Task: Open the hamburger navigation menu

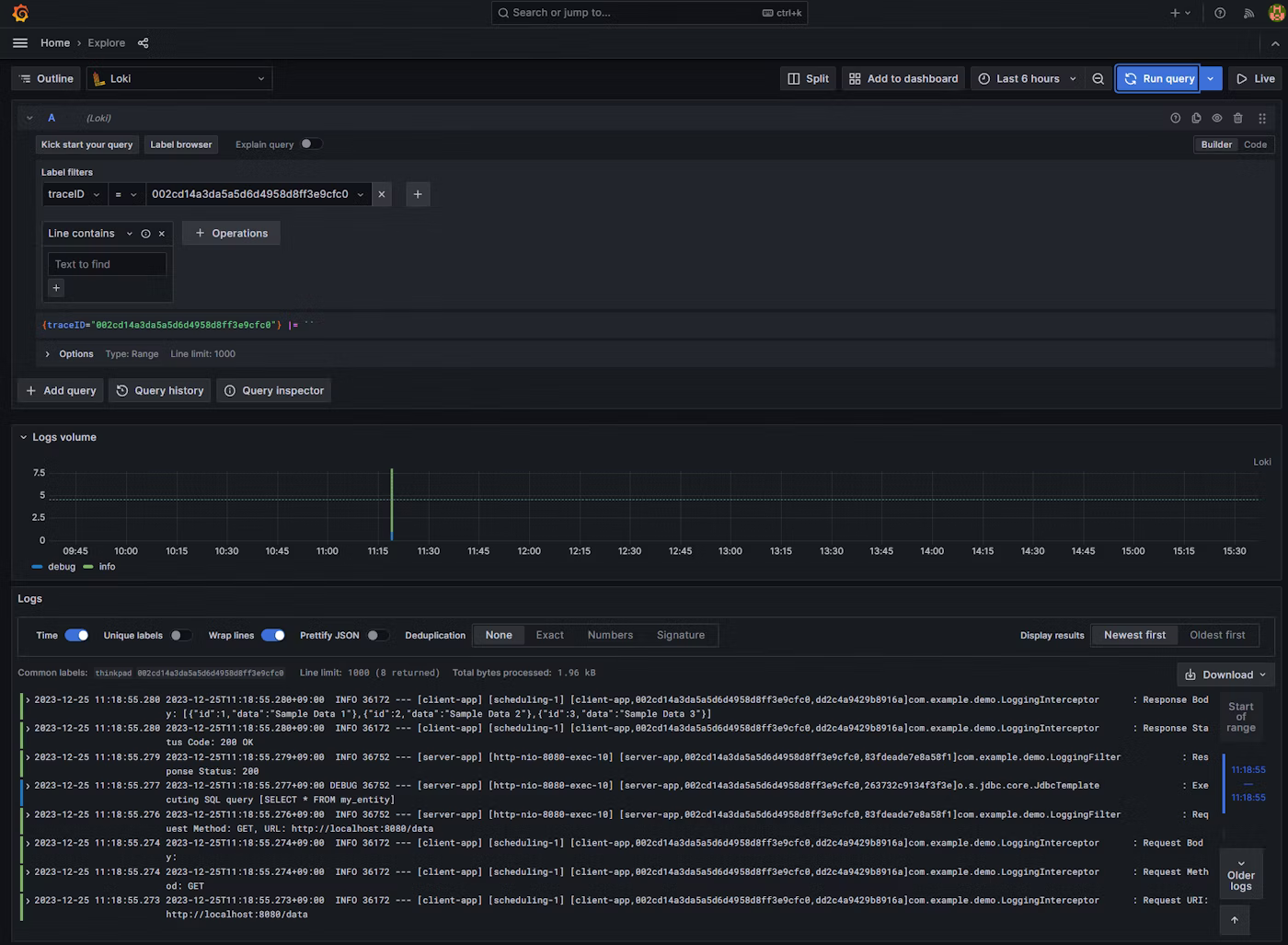Action: pyautogui.click(x=20, y=43)
